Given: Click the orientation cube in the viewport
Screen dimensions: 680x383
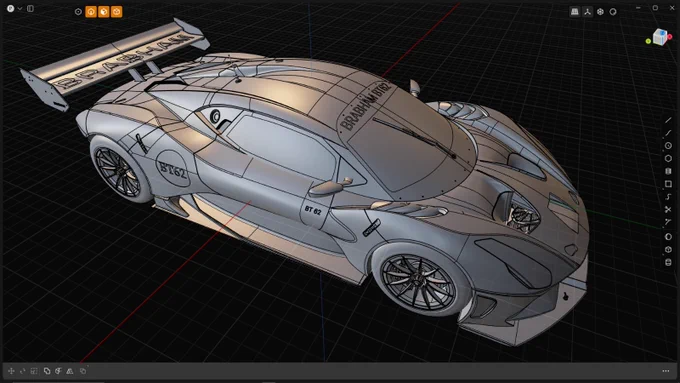Looking at the screenshot, I should [660, 37].
